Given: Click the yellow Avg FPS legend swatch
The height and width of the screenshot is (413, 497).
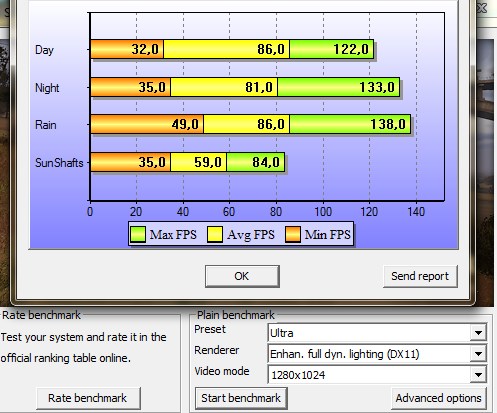Looking at the screenshot, I should tap(215, 234).
